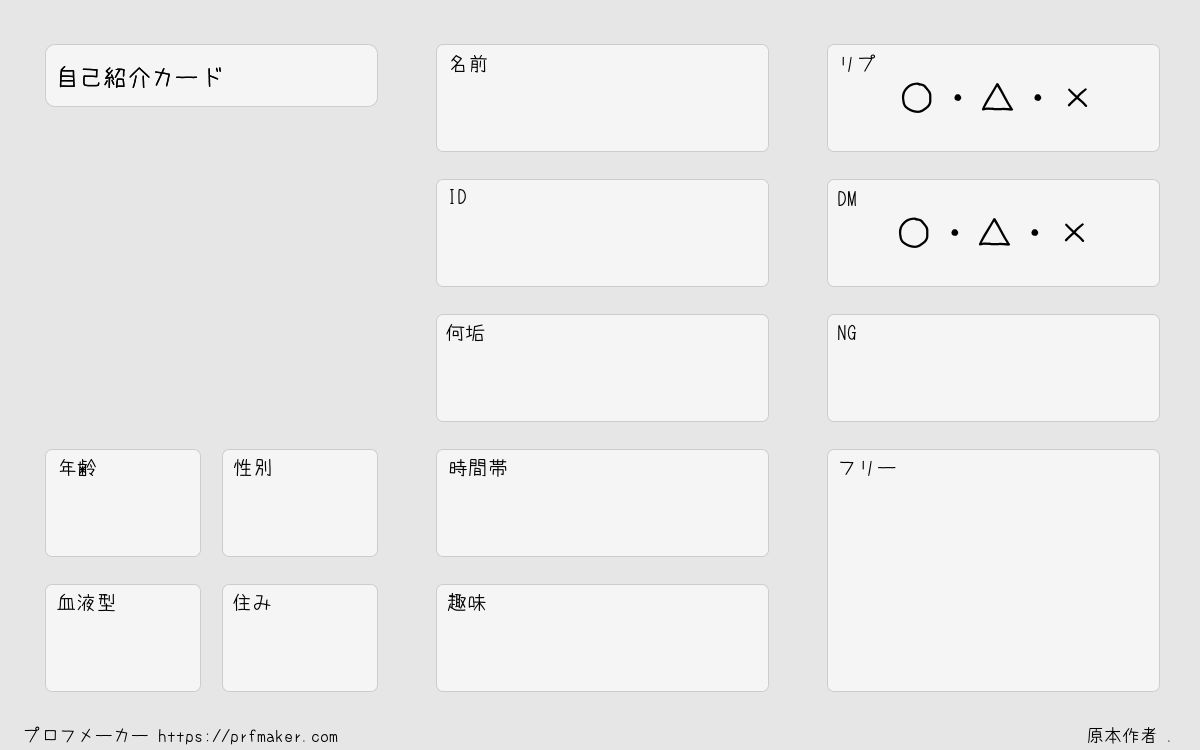This screenshot has width=1200, height=750.
Task: Choose the cross symbol in DM row
Action: pos(1074,233)
